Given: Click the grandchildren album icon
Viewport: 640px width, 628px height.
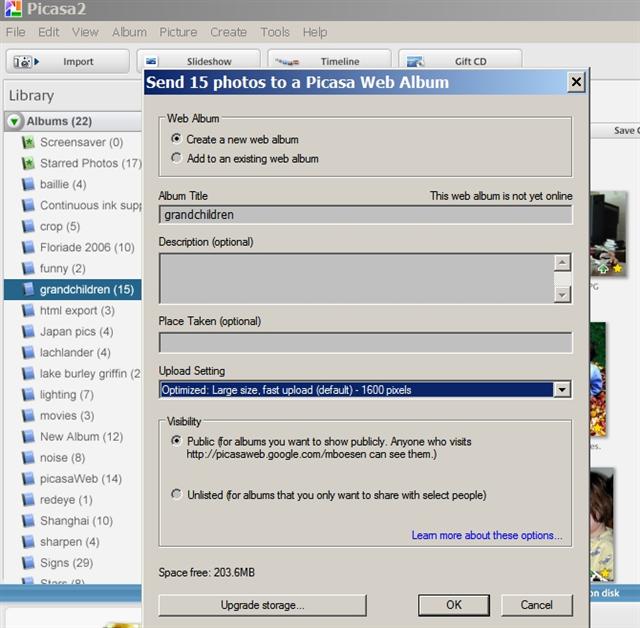Looking at the screenshot, I should [x=28, y=289].
